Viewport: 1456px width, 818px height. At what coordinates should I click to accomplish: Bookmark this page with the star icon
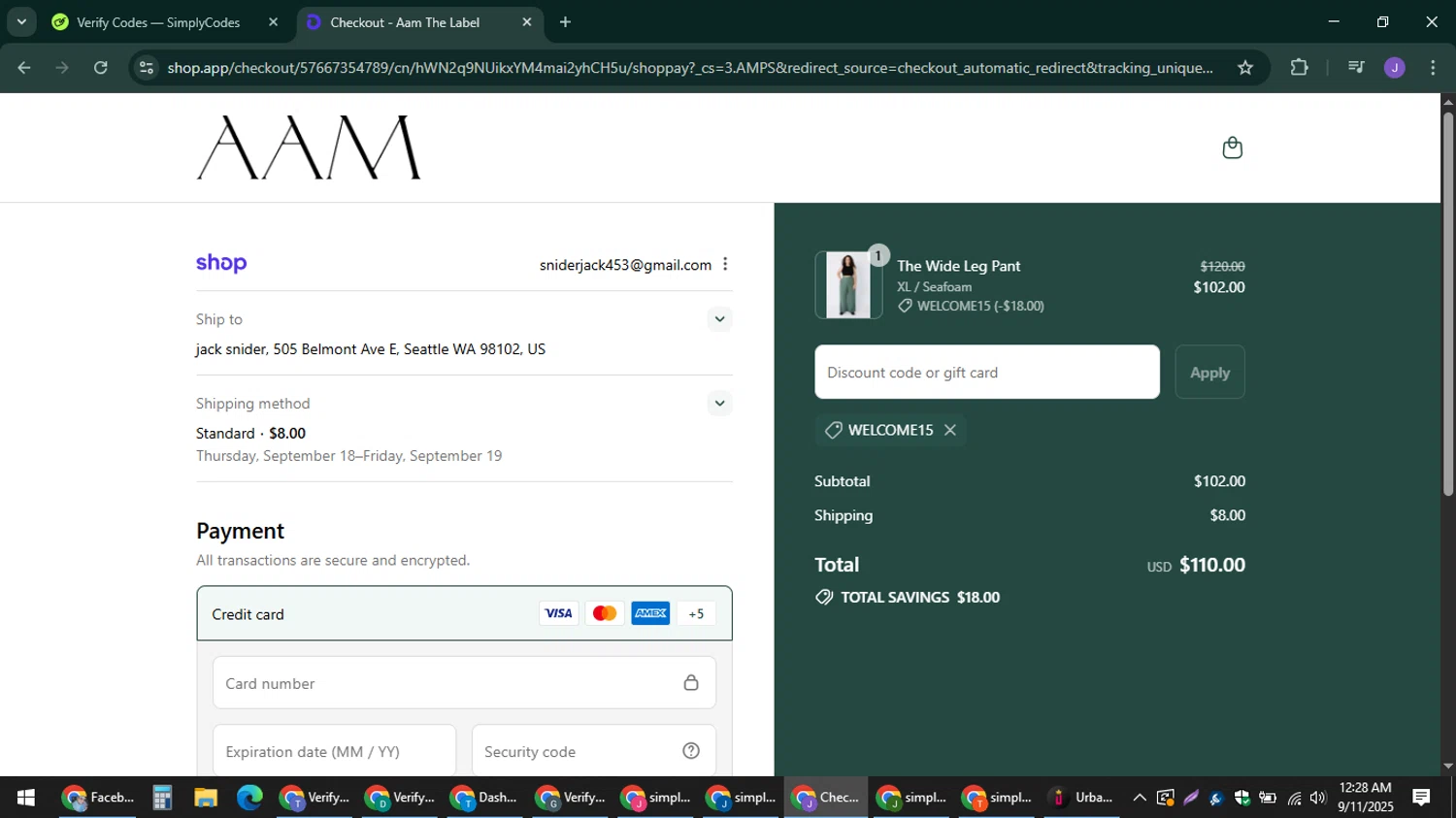pyautogui.click(x=1245, y=68)
